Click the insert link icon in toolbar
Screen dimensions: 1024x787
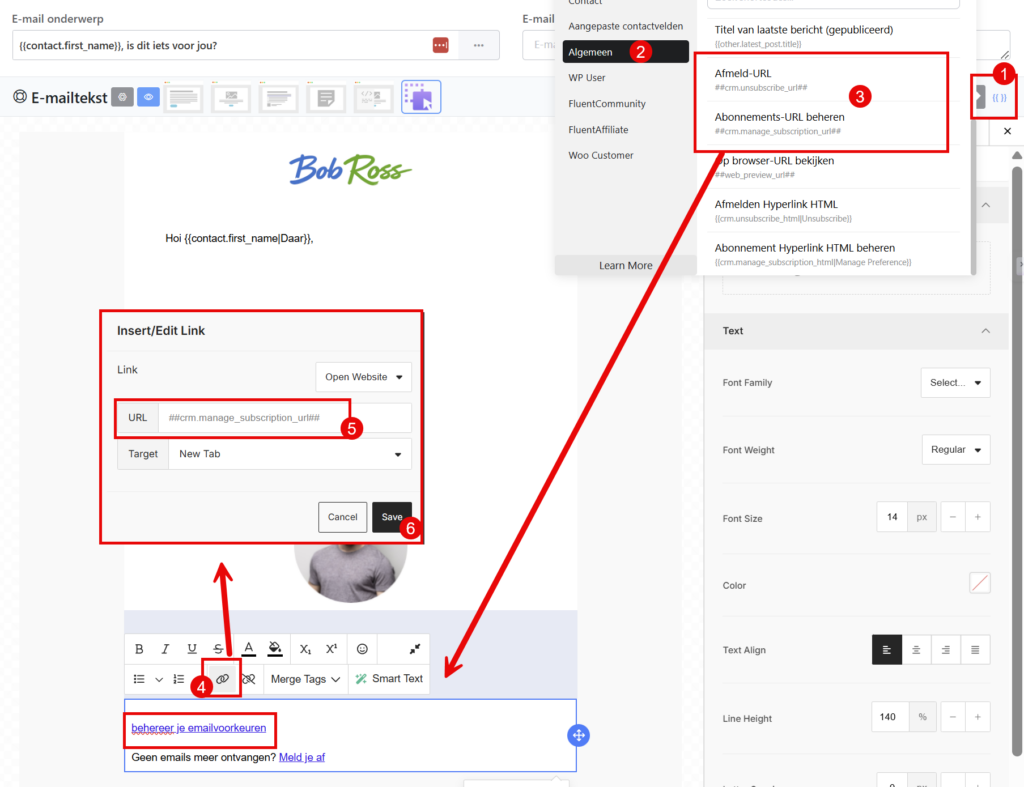222,679
